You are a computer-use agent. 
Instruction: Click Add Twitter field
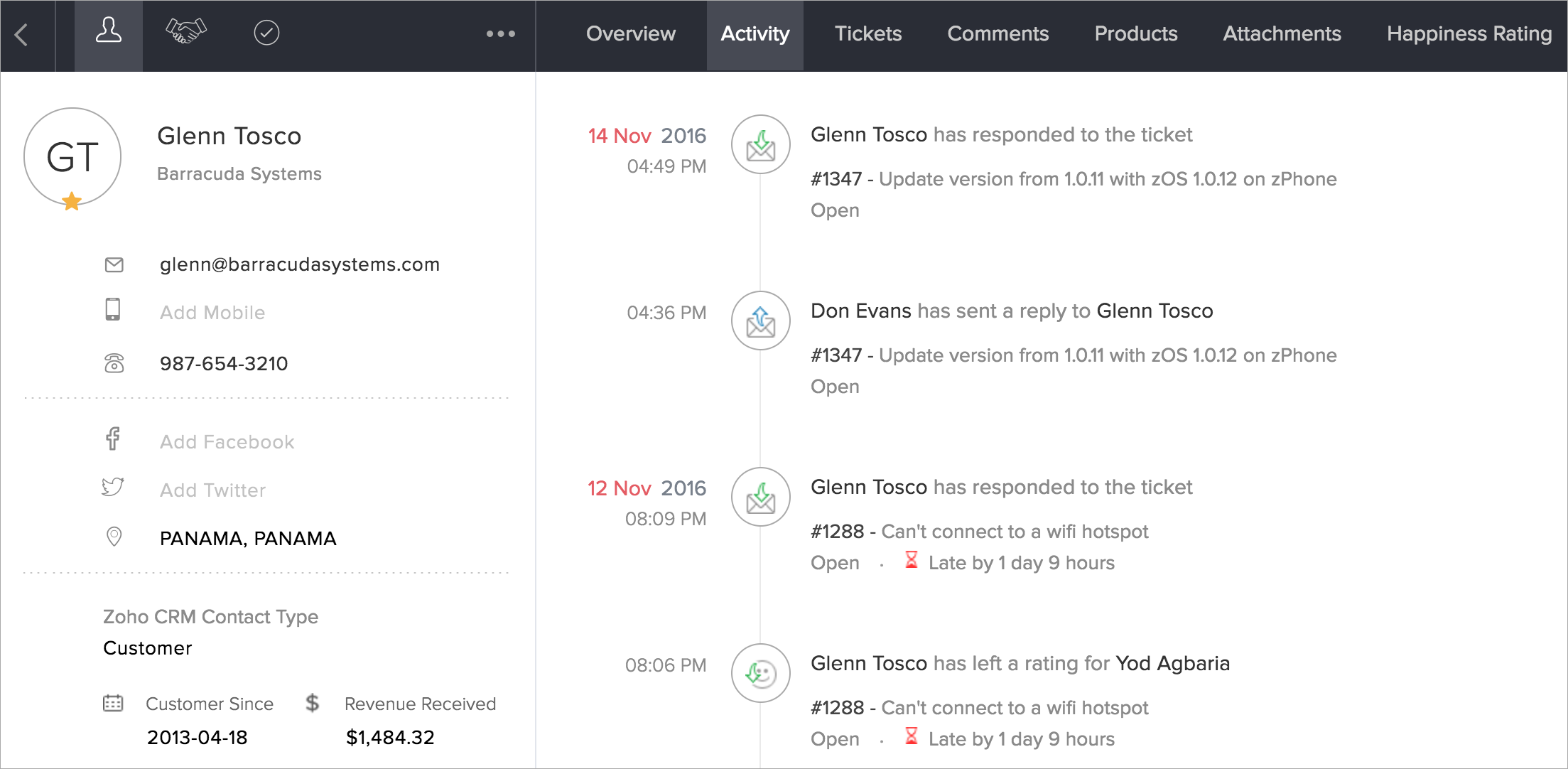(x=212, y=490)
